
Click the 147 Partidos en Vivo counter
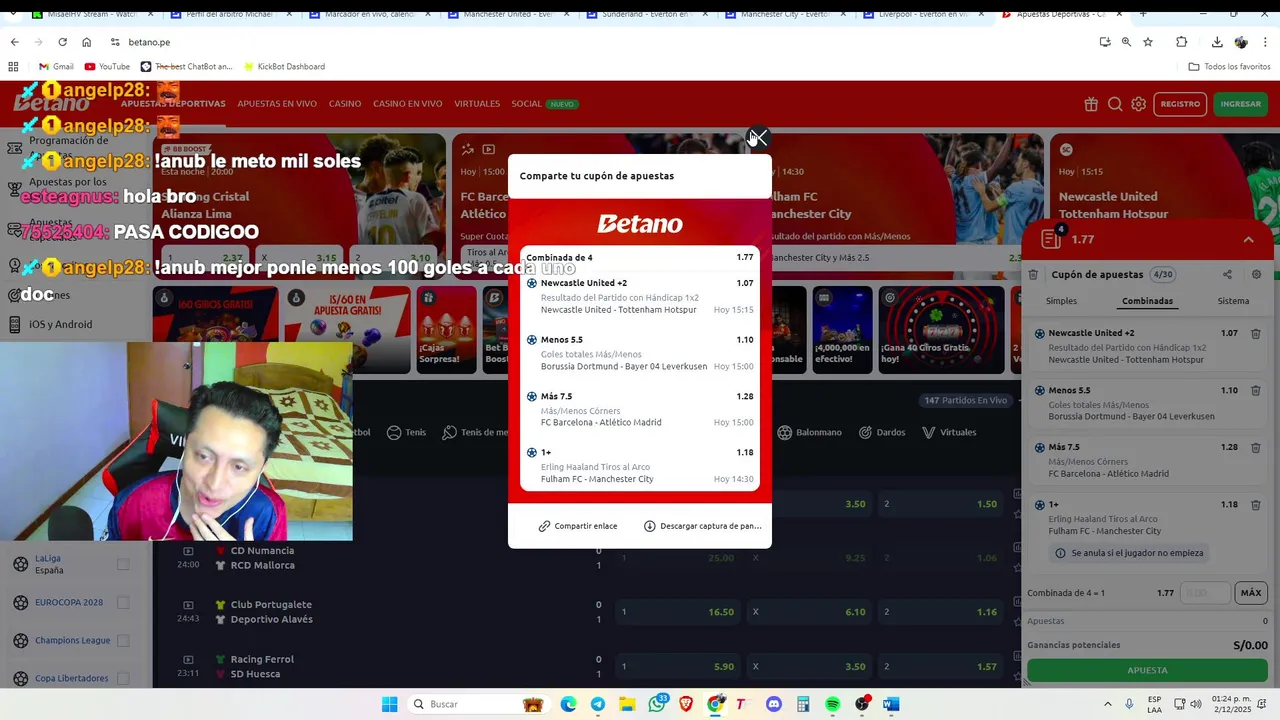(x=965, y=400)
